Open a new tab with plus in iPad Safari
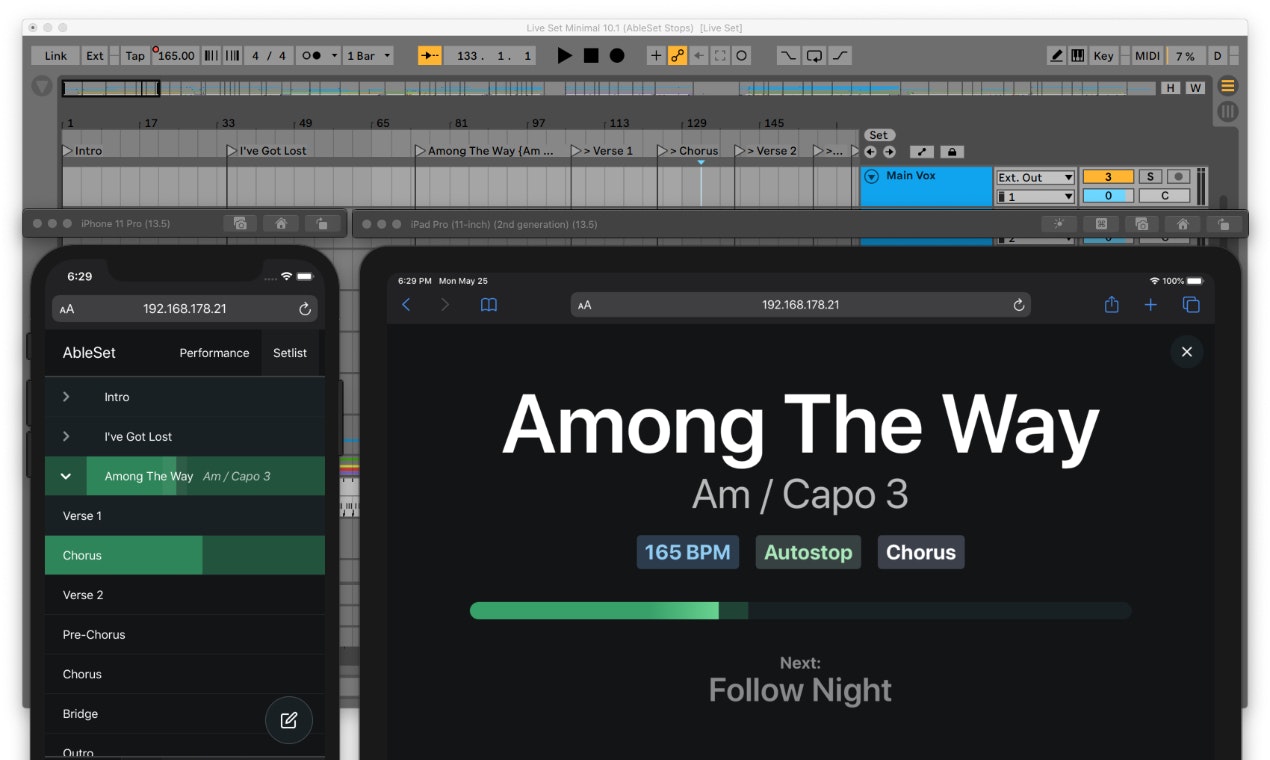This screenshot has height=760, width=1270. pos(1151,305)
